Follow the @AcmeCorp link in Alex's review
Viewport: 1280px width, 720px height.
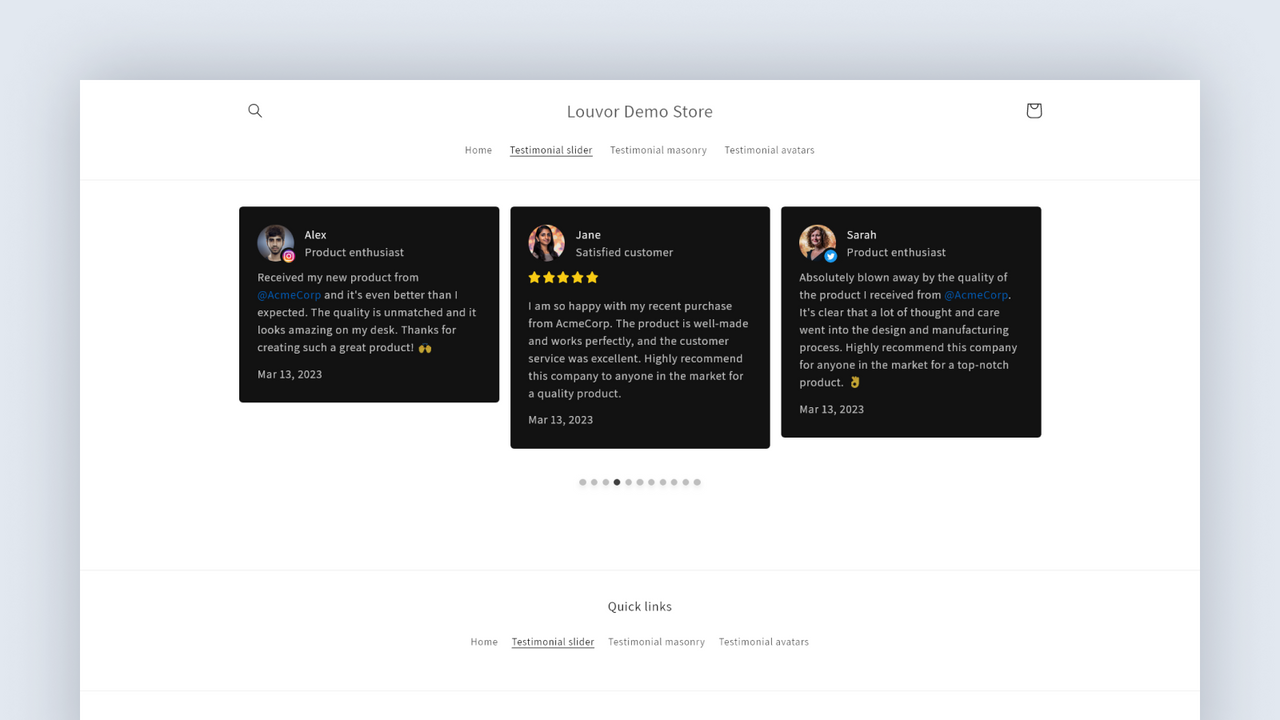point(289,295)
